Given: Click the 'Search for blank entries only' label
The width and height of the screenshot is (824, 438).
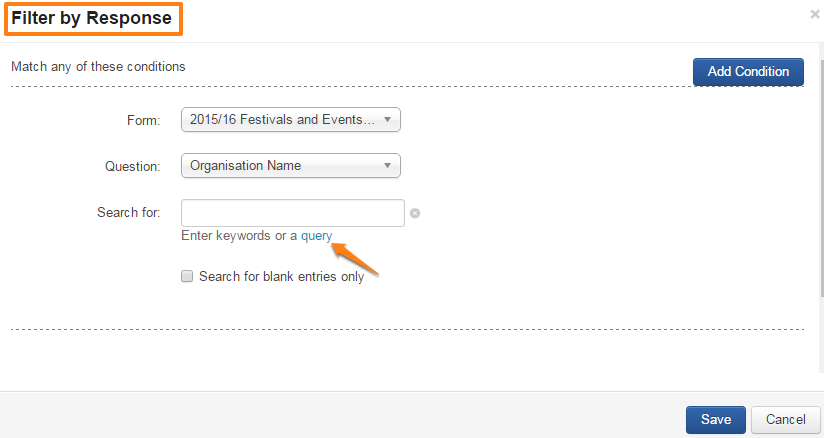Looking at the screenshot, I should click(281, 276).
